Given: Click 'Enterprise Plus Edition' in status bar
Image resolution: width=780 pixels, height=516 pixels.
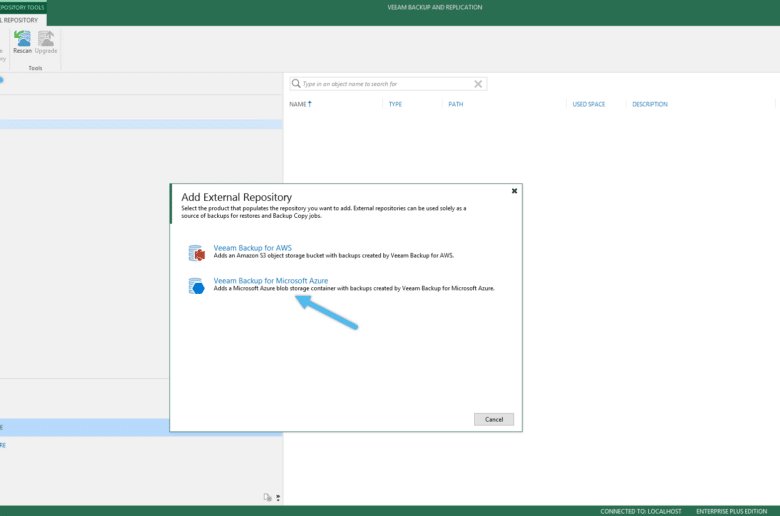Looking at the screenshot, I should tap(731, 511).
